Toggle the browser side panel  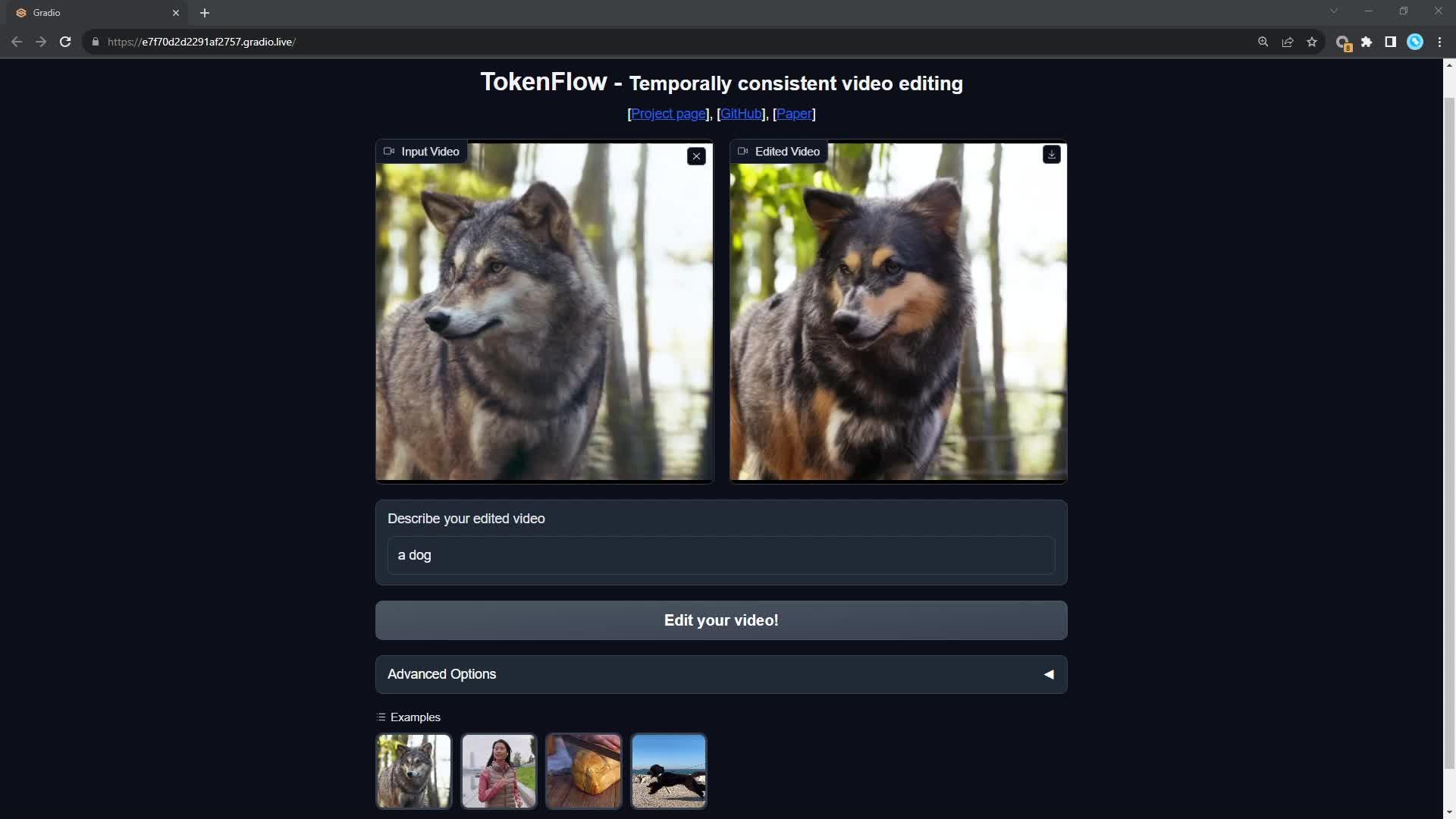[x=1391, y=42]
